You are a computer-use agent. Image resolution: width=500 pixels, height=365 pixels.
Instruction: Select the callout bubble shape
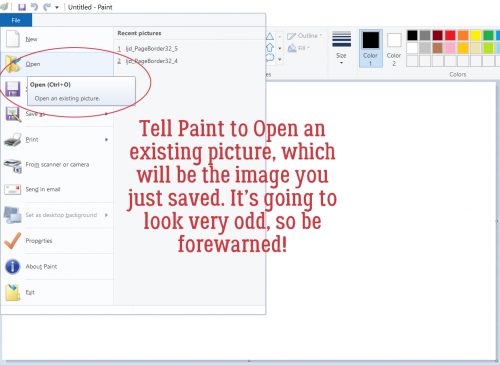270,58
